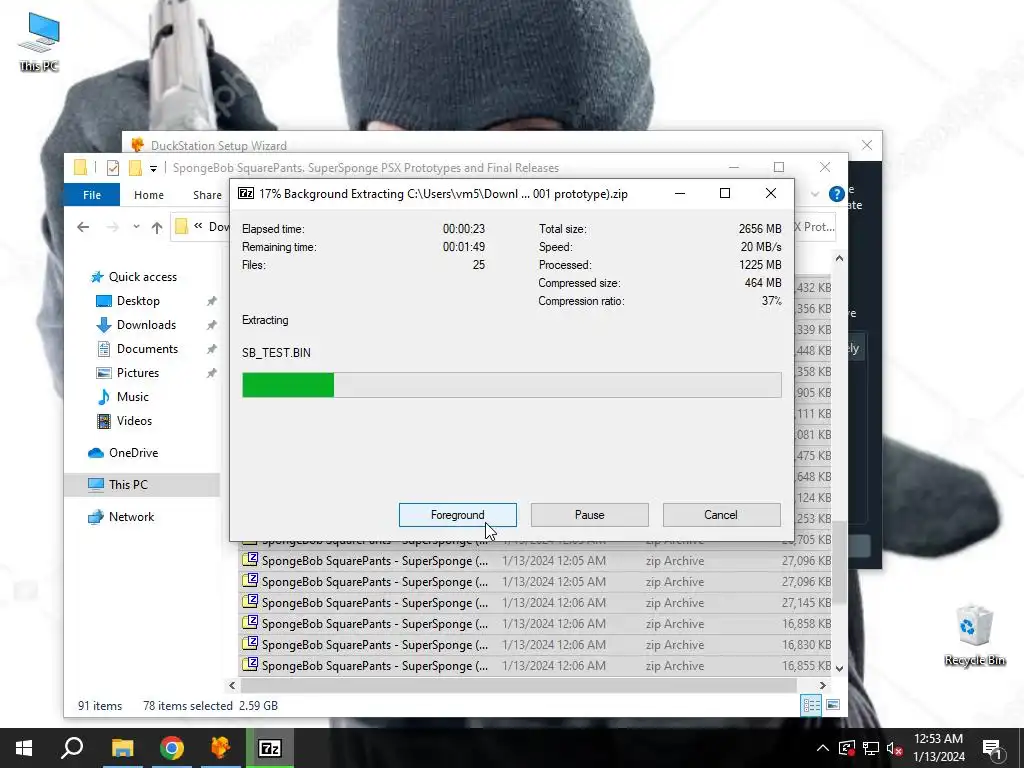Image resolution: width=1024 pixels, height=768 pixels.
Task: Expand the Explorer ribbon with chevron
Action: click(815, 194)
